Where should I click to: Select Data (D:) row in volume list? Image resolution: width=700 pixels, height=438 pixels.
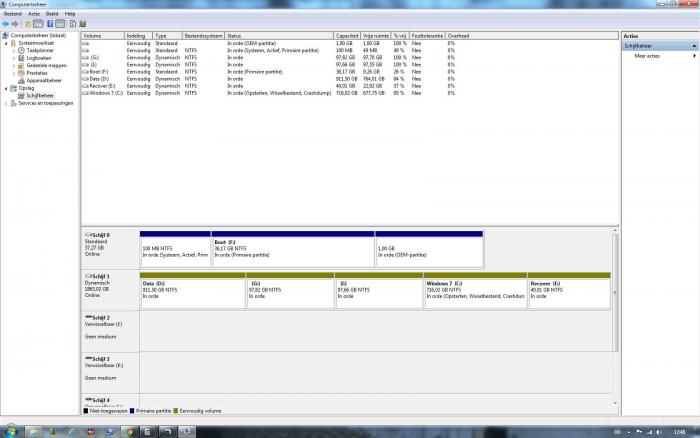click(269, 79)
